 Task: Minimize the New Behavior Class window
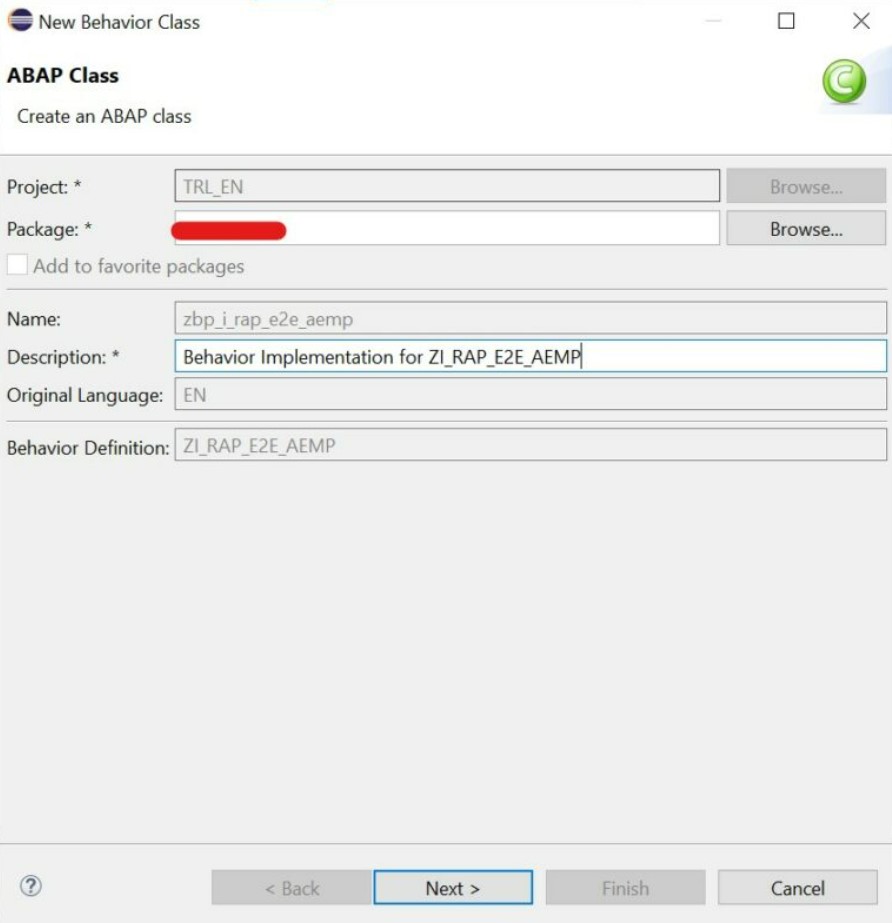(x=714, y=21)
